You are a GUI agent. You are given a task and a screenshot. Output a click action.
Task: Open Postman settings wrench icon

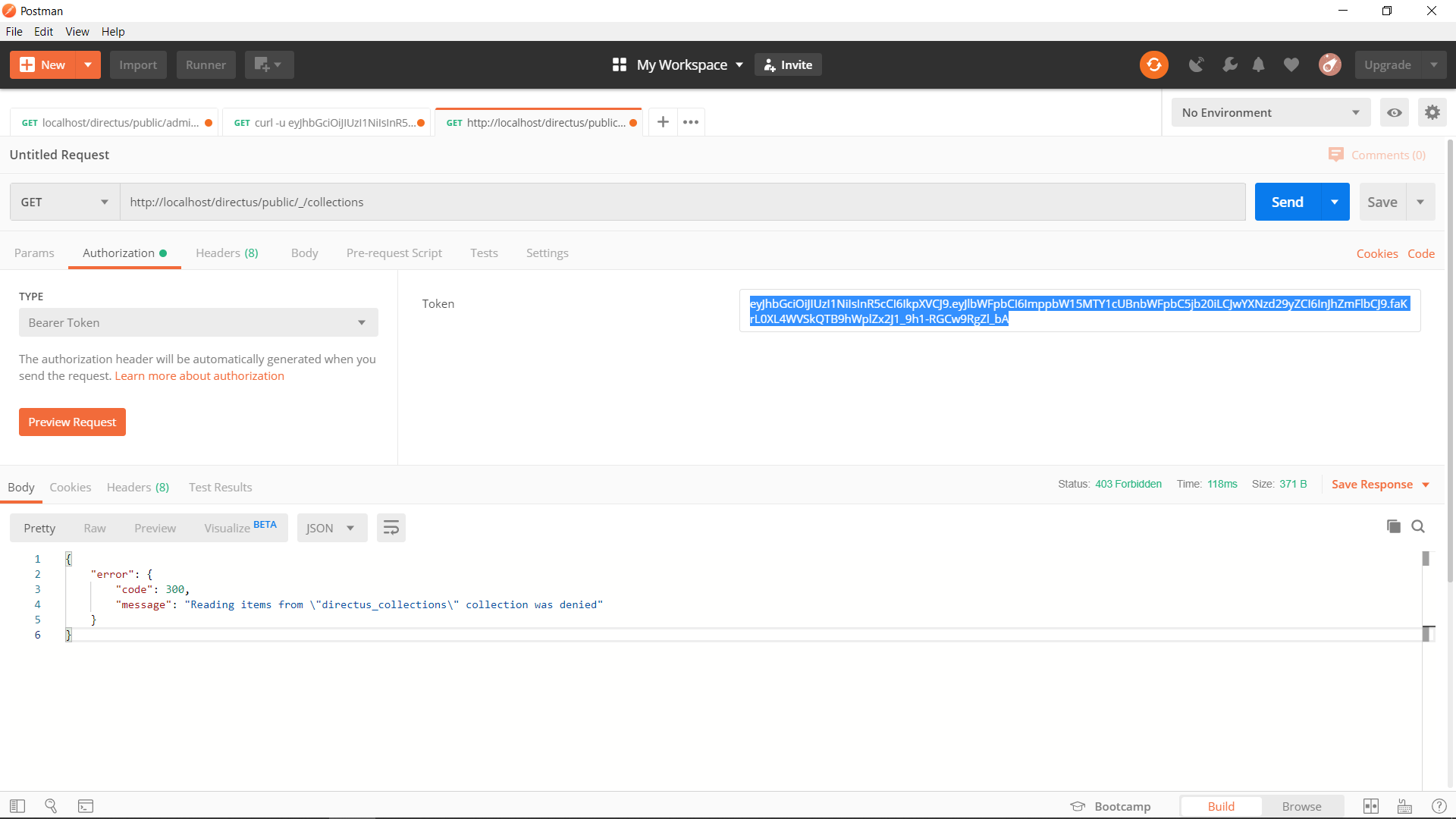[1229, 64]
